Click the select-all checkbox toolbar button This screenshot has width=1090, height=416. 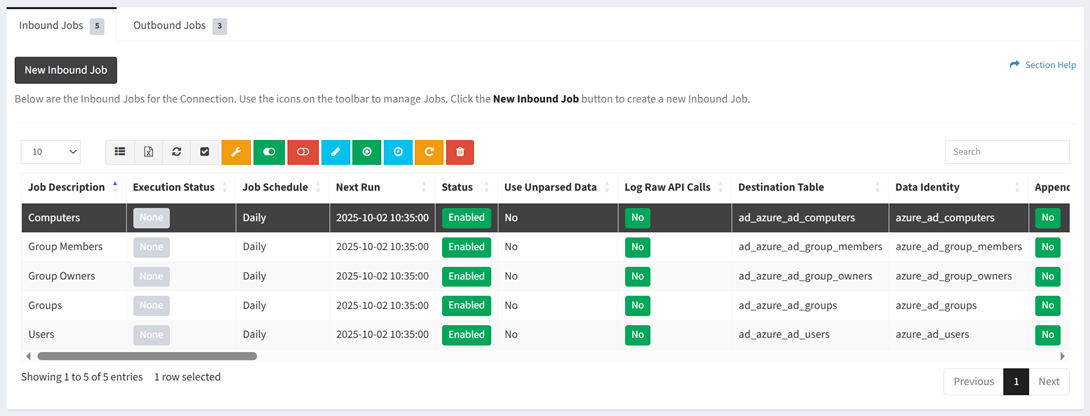[204, 152]
